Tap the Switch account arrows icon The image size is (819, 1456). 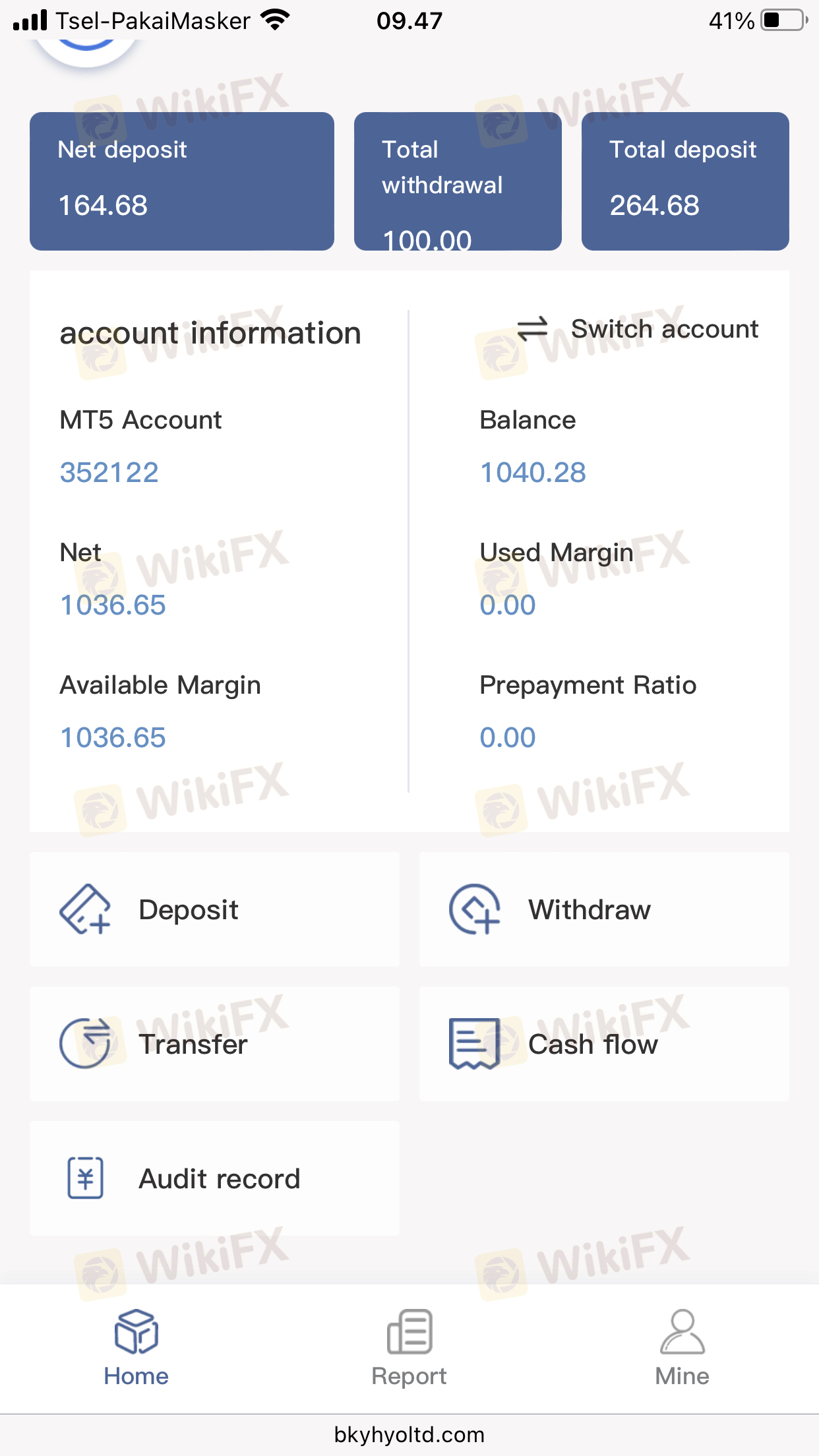(532, 329)
